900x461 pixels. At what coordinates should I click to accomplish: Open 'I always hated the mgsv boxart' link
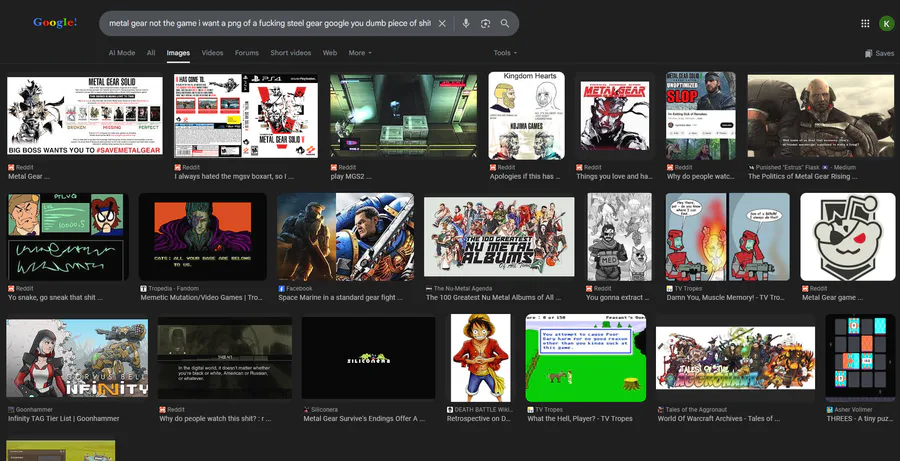tap(234, 177)
